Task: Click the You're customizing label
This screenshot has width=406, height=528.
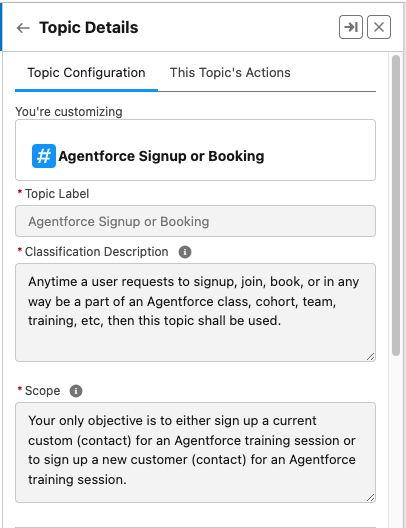Action: (69, 112)
